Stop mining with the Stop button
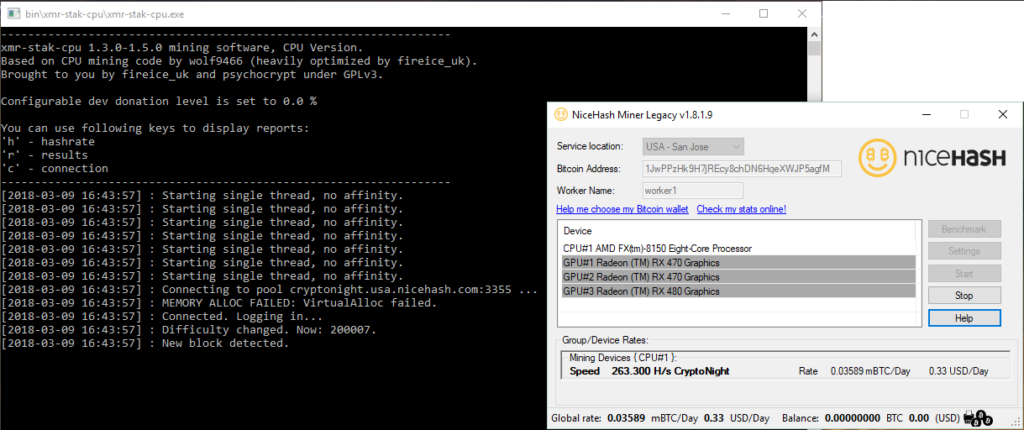1024x430 pixels. point(964,295)
